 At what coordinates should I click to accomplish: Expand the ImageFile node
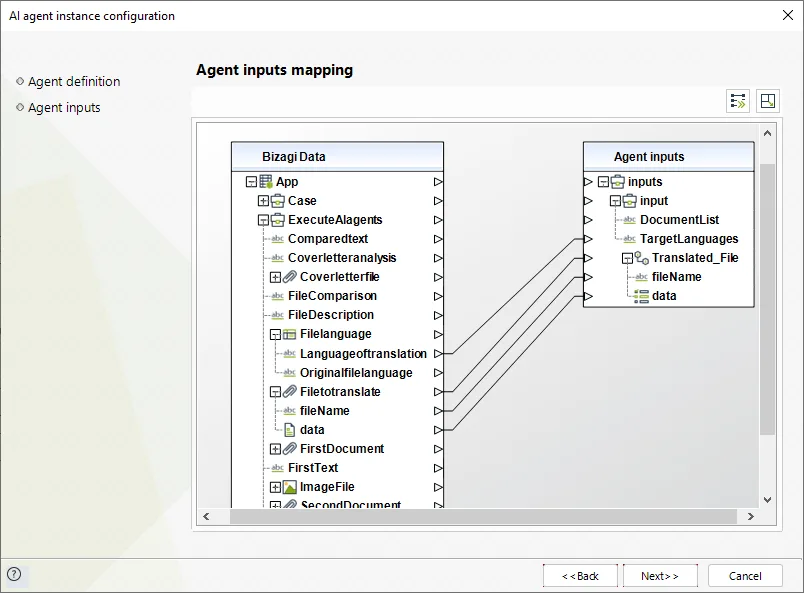(x=275, y=487)
